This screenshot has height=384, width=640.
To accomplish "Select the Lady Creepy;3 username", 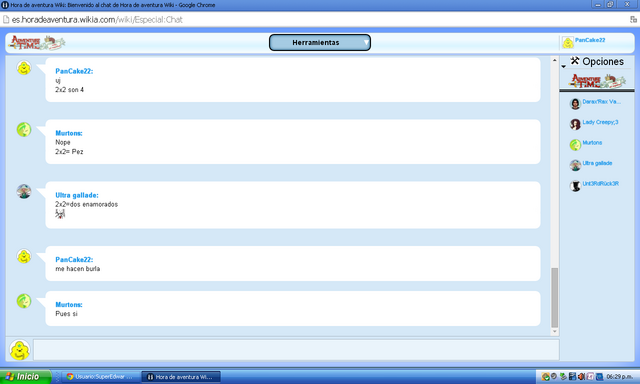I will coord(600,122).
